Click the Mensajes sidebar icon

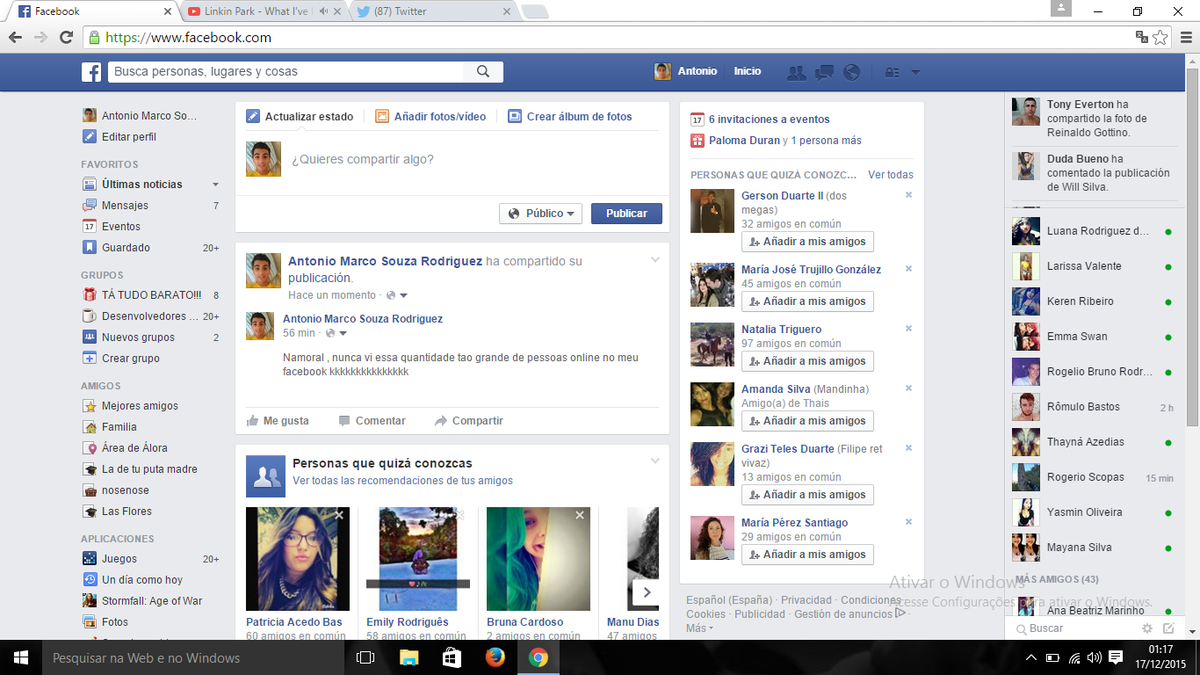pyautogui.click(x=90, y=205)
